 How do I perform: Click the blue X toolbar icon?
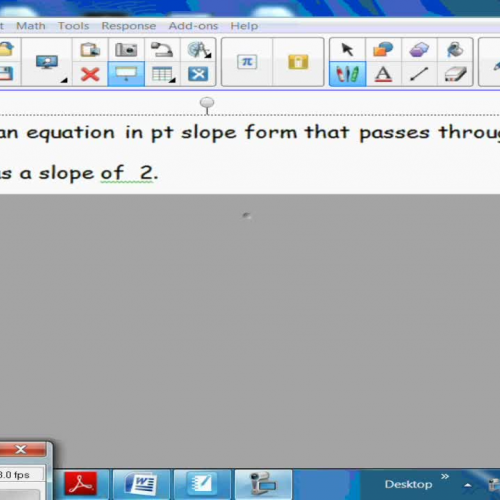pyautogui.click(x=198, y=74)
